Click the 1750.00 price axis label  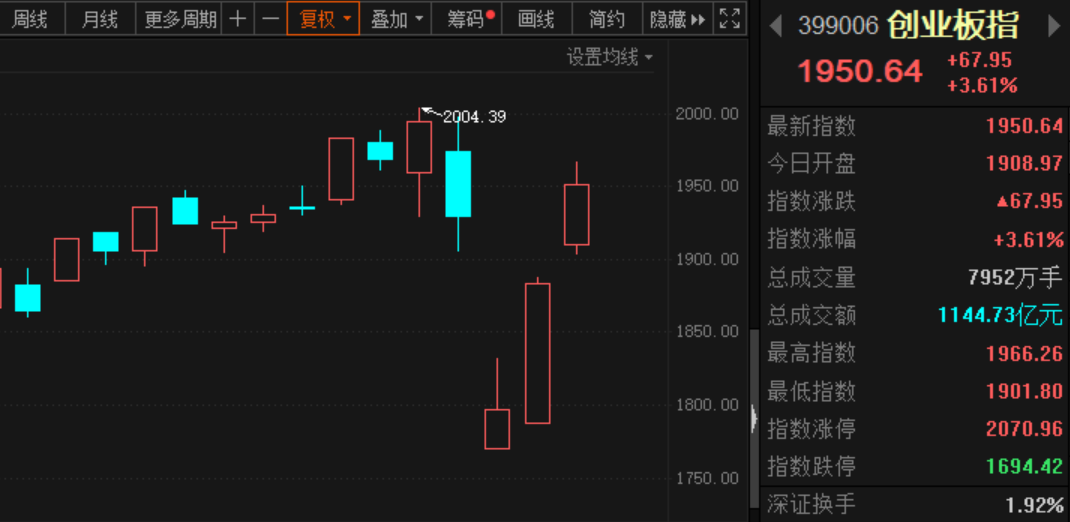click(x=707, y=478)
